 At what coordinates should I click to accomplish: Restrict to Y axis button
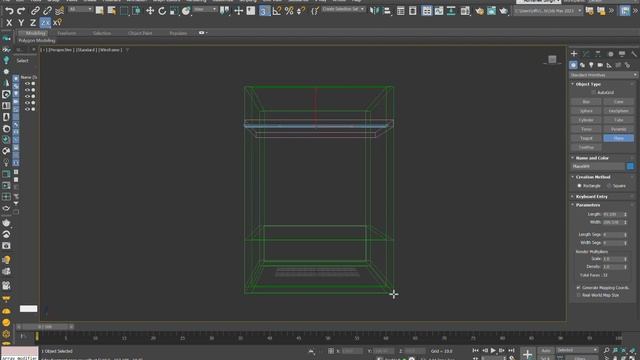click(x=21, y=23)
